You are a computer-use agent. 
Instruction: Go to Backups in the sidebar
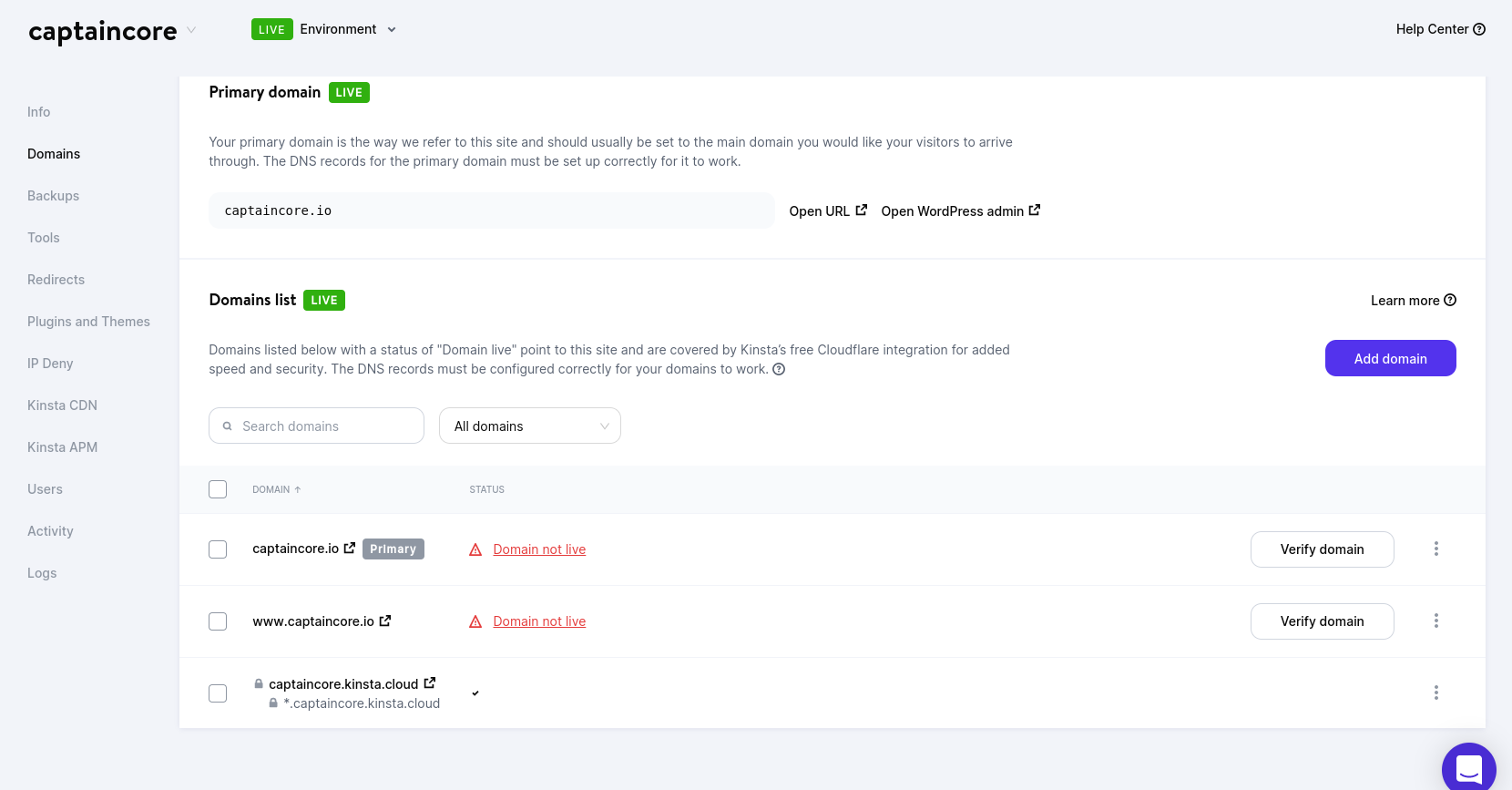(x=53, y=196)
